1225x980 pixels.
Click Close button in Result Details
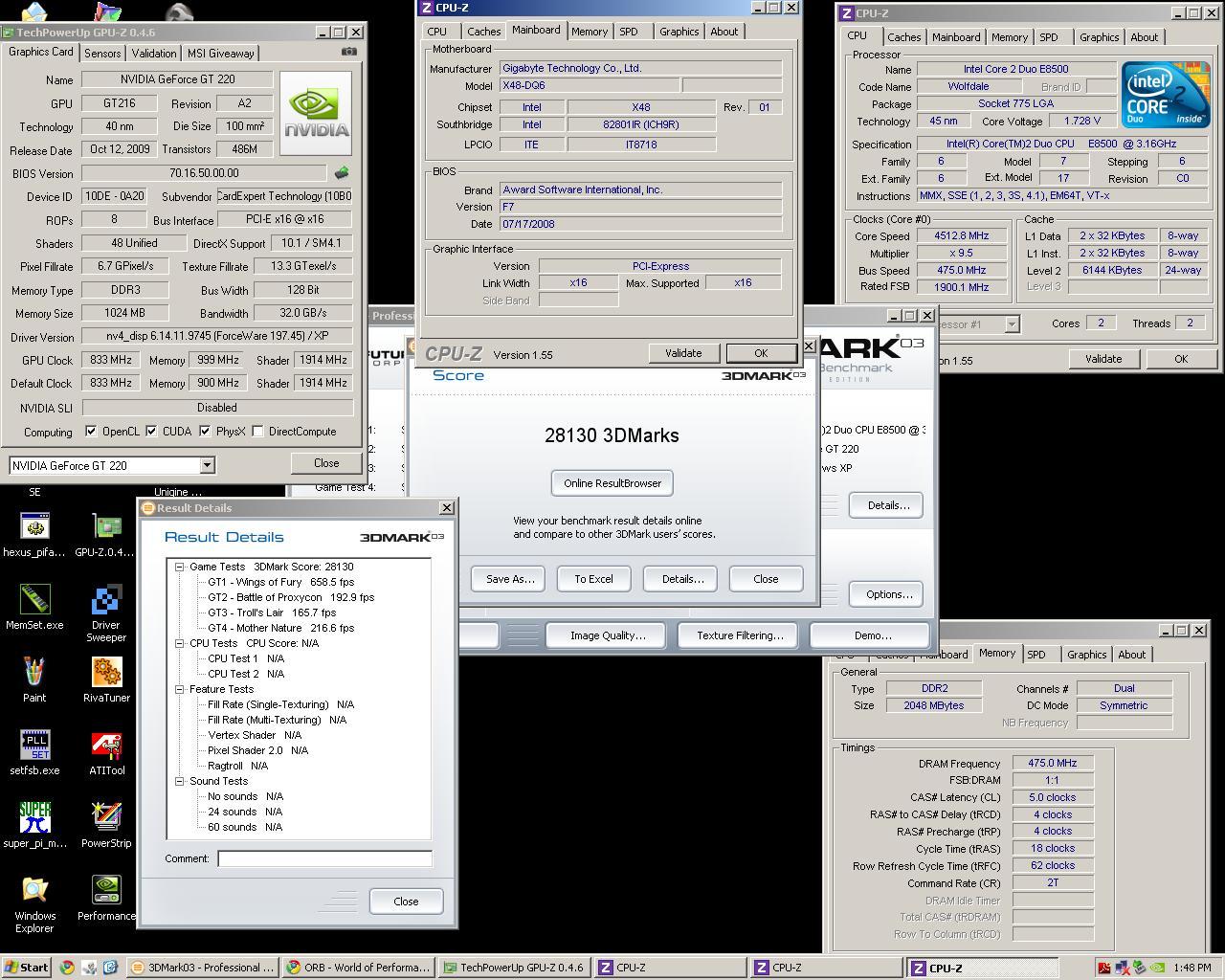[406, 902]
